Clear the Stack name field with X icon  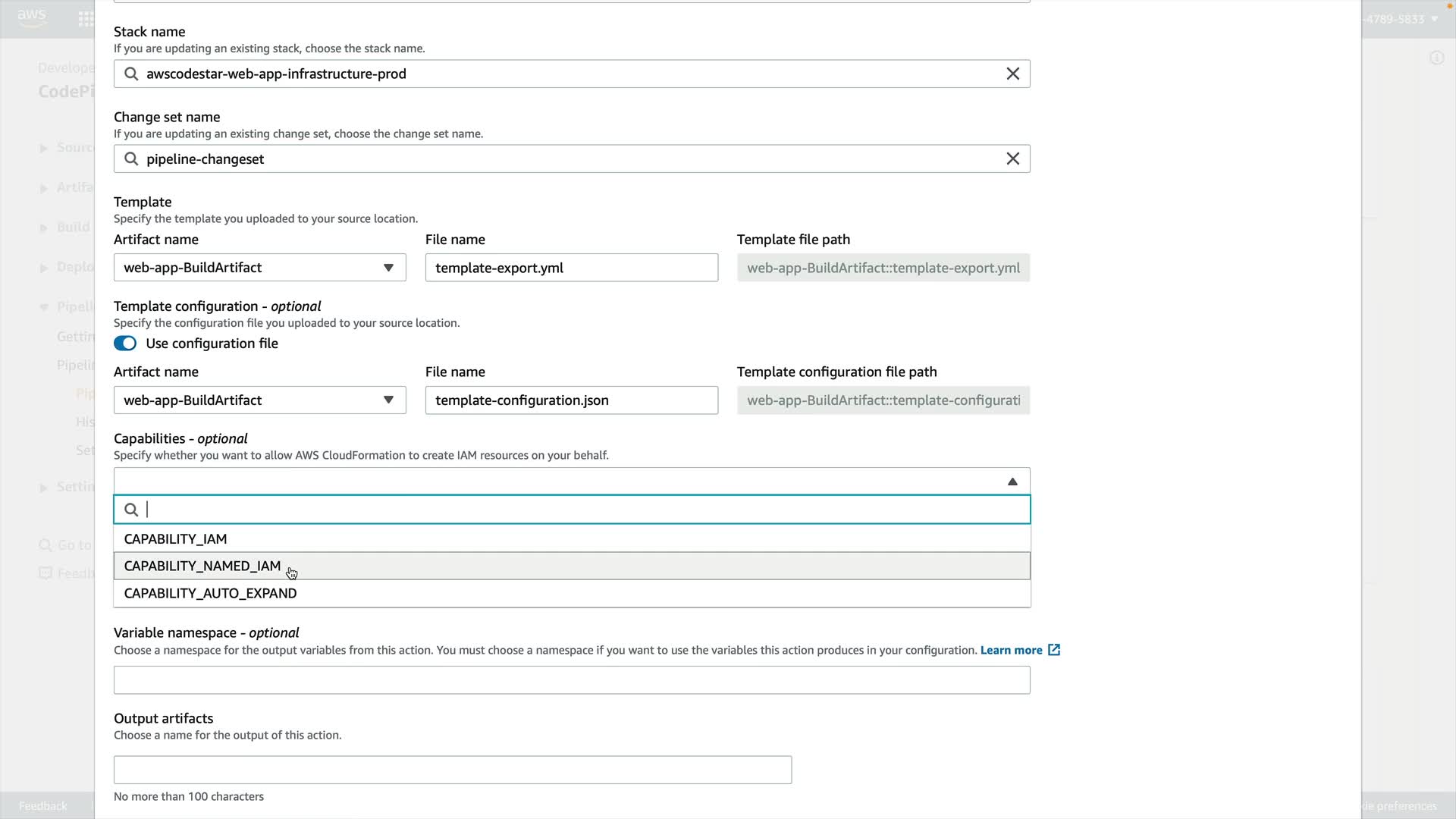coord(1012,74)
